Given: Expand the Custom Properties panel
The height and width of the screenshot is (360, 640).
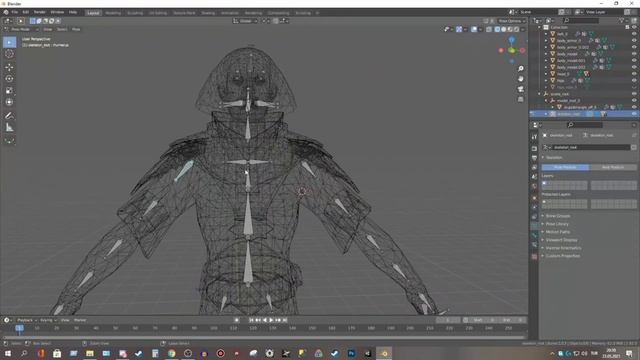Looking at the screenshot, I should (x=562, y=256).
